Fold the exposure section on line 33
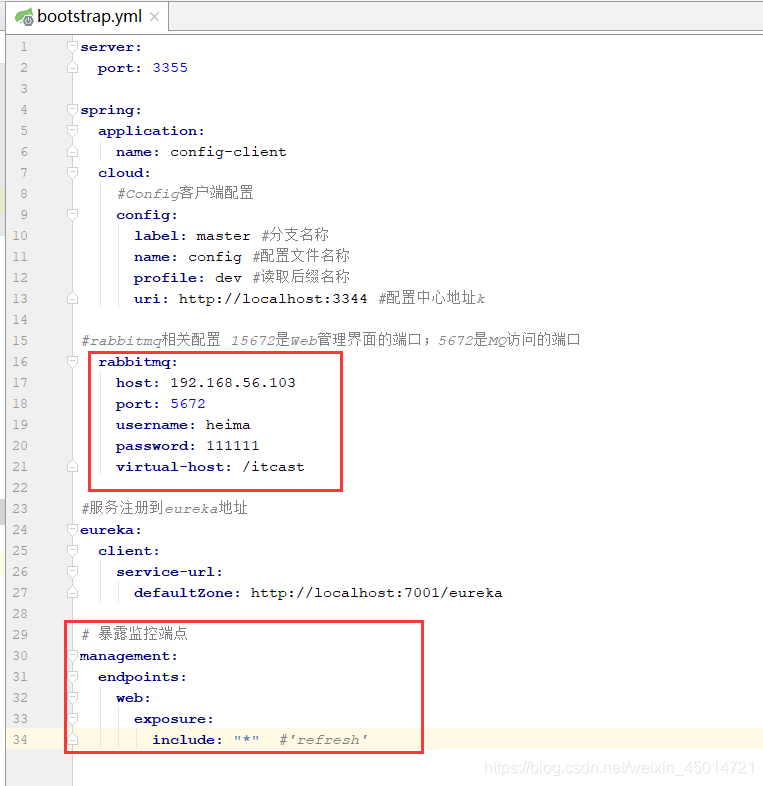The image size is (763, 786). pyautogui.click(x=72, y=719)
